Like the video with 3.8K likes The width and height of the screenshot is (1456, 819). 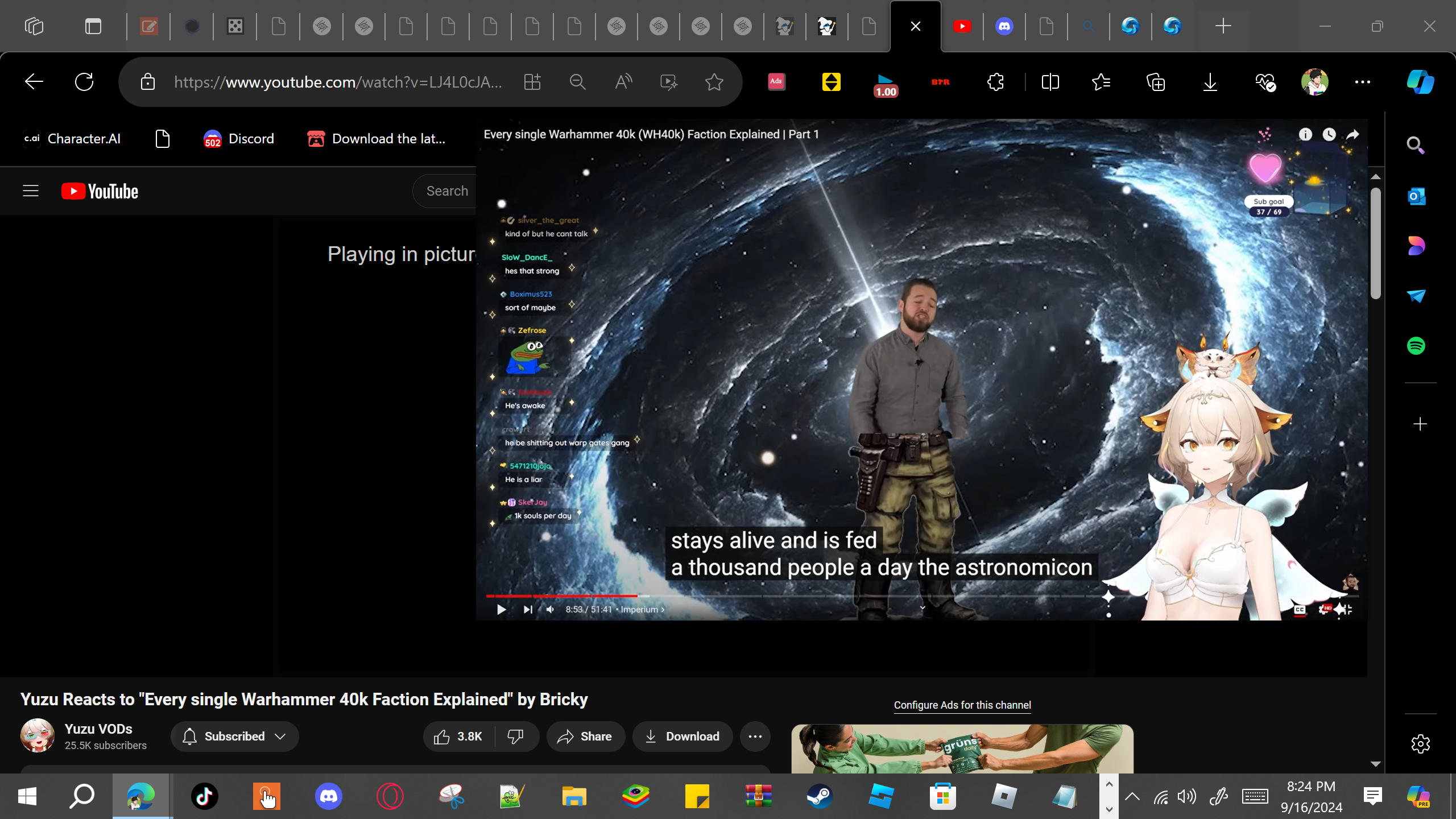coord(458,737)
